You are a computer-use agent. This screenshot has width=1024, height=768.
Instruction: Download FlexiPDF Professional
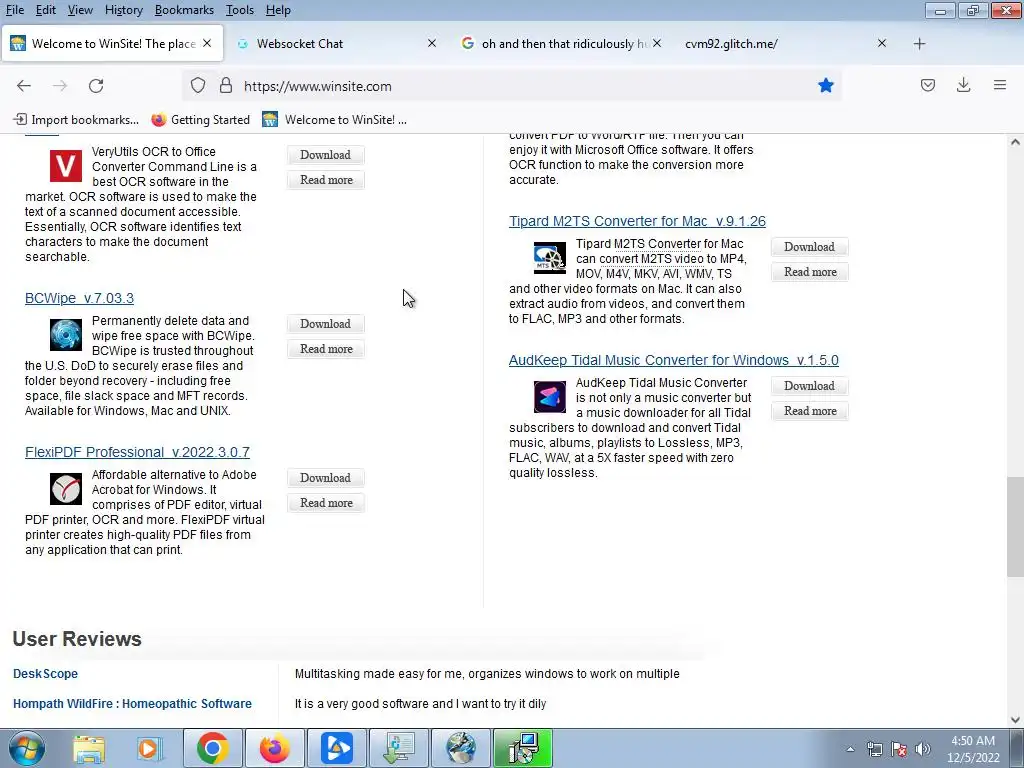pos(325,478)
